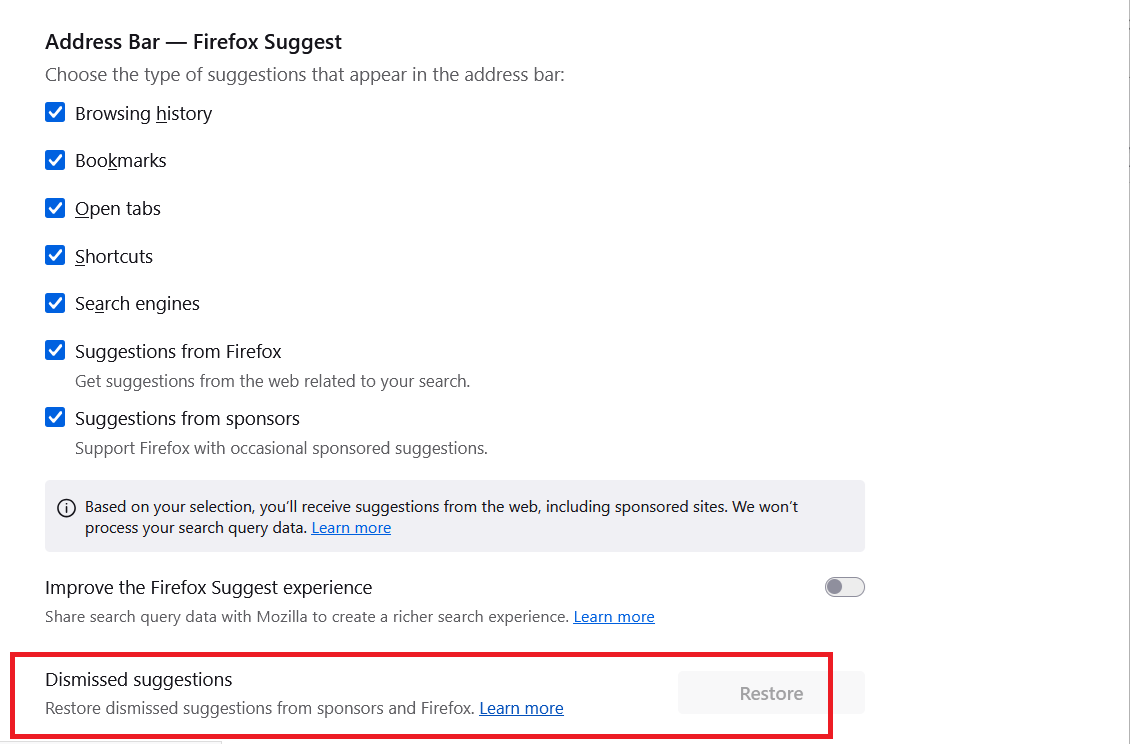Follow Learn more next to search query sharing
Image resolution: width=1130 pixels, height=744 pixels.
point(613,616)
